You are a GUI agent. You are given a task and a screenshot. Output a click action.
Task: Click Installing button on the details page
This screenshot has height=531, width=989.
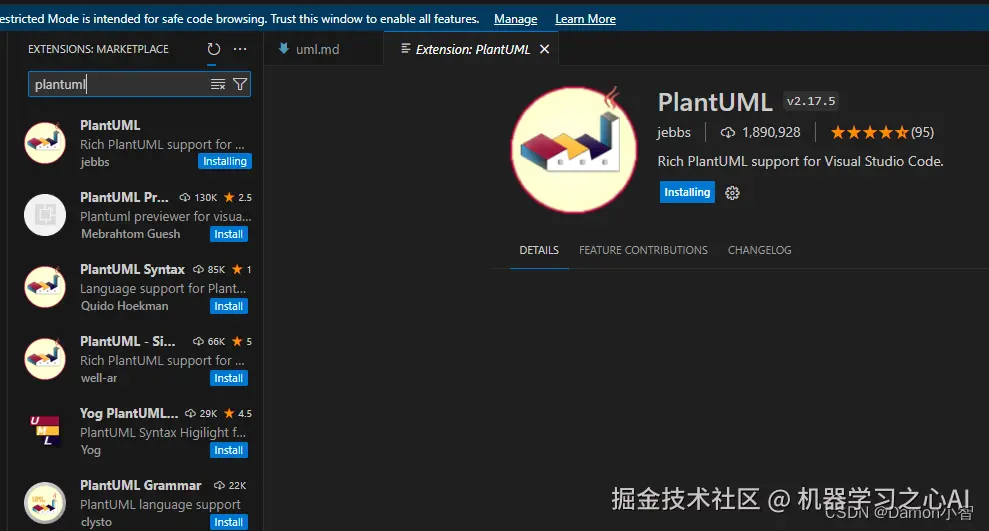tap(687, 192)
